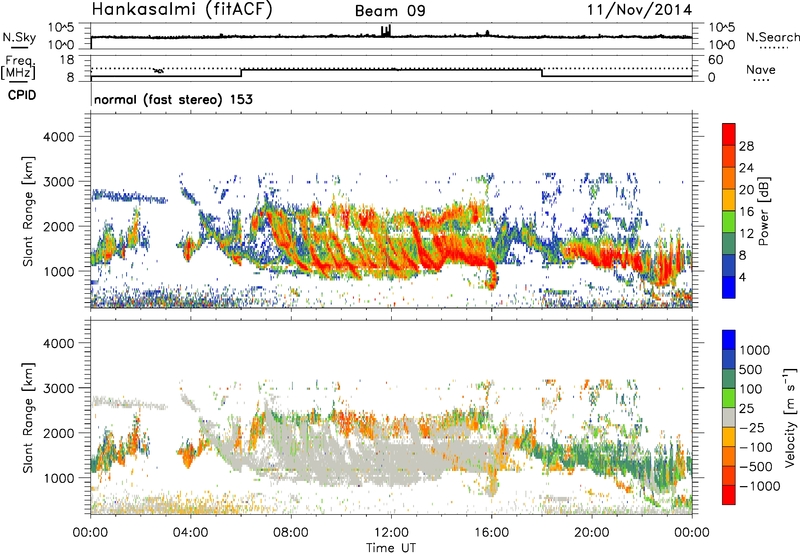
Task: Click the Slant Range [km] label of velocity panel
Action: coord(28,418)
